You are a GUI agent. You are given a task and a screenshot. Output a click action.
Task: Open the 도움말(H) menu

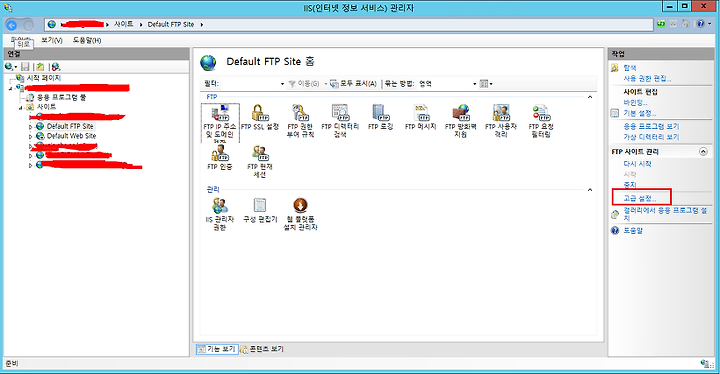click(87, 40)
